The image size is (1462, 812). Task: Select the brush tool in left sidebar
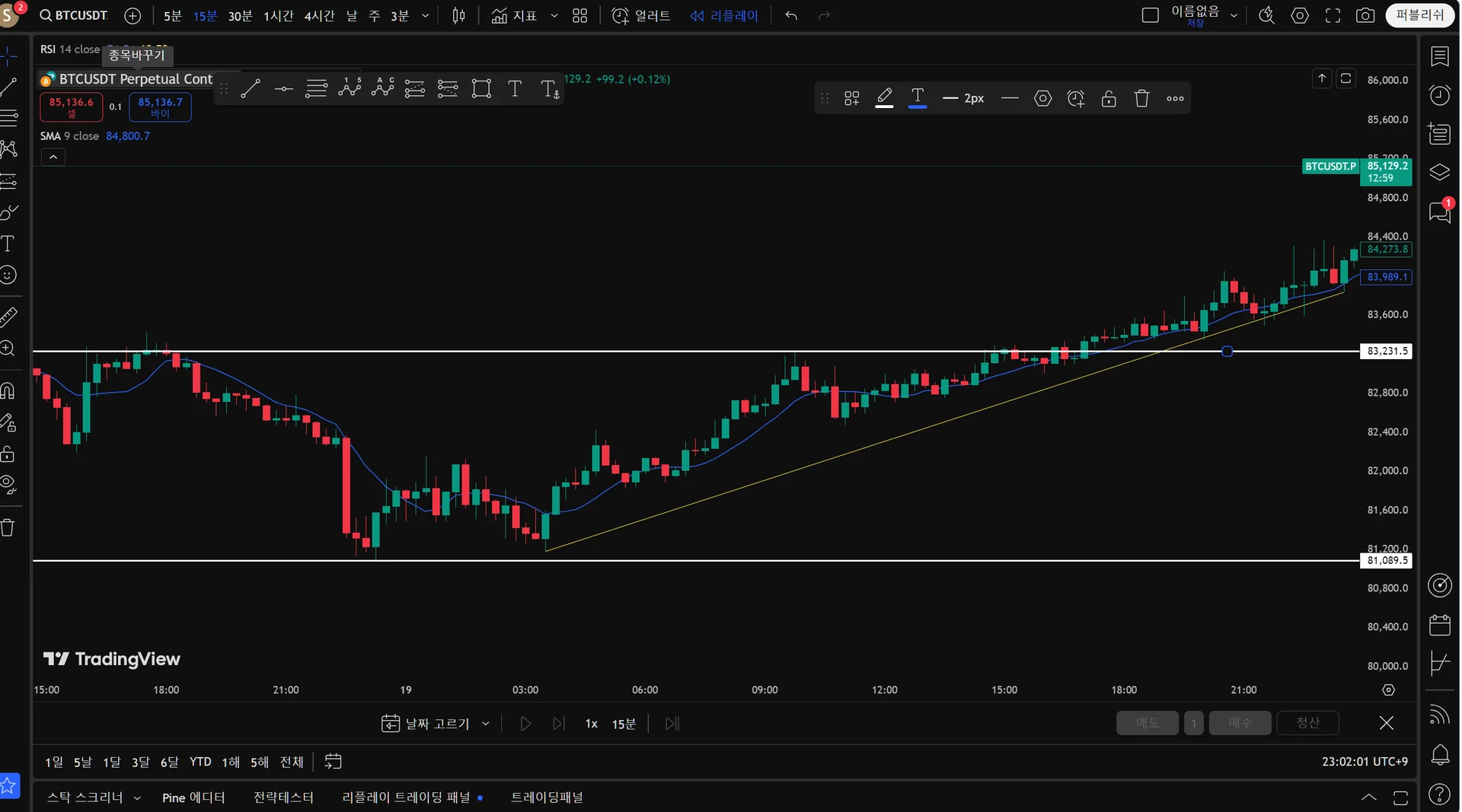tap(8, 212)
